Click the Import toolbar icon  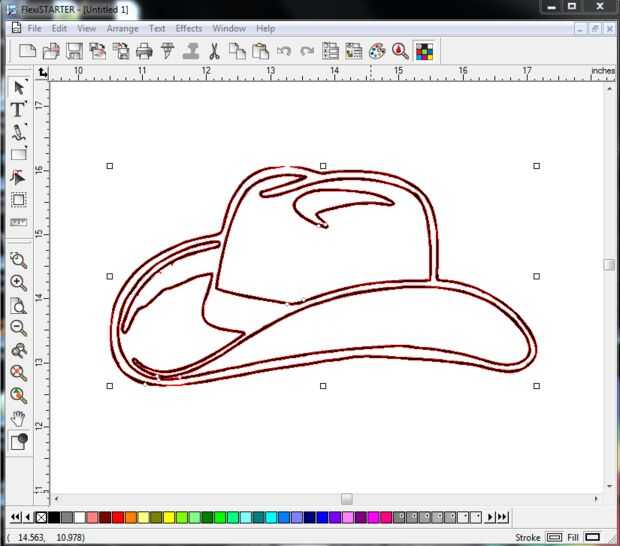click(97, 51)
